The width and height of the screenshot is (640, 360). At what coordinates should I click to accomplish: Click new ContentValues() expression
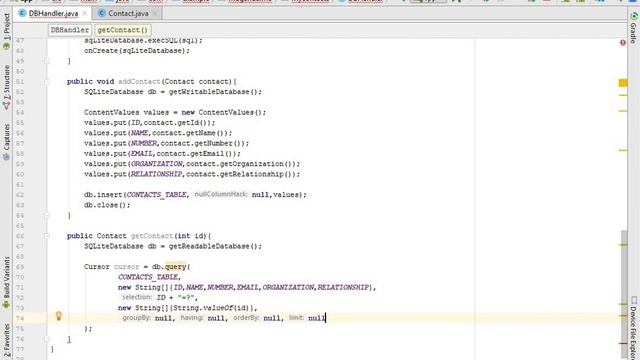(x=222, y=112)
